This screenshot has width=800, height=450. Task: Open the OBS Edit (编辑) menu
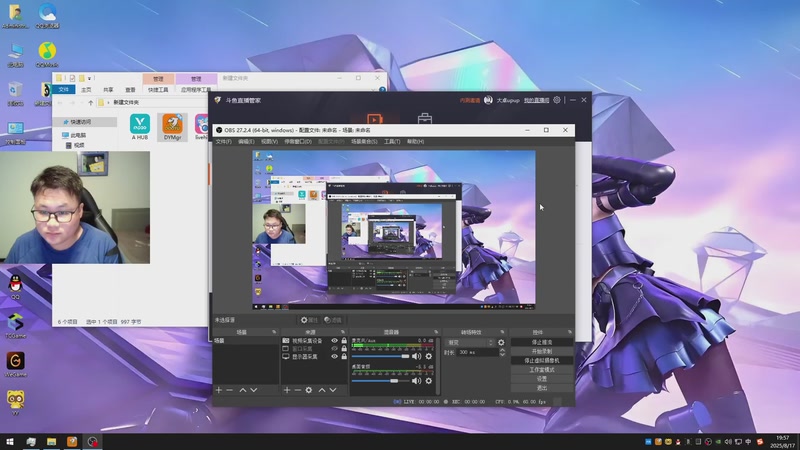[x=246, y=141]
